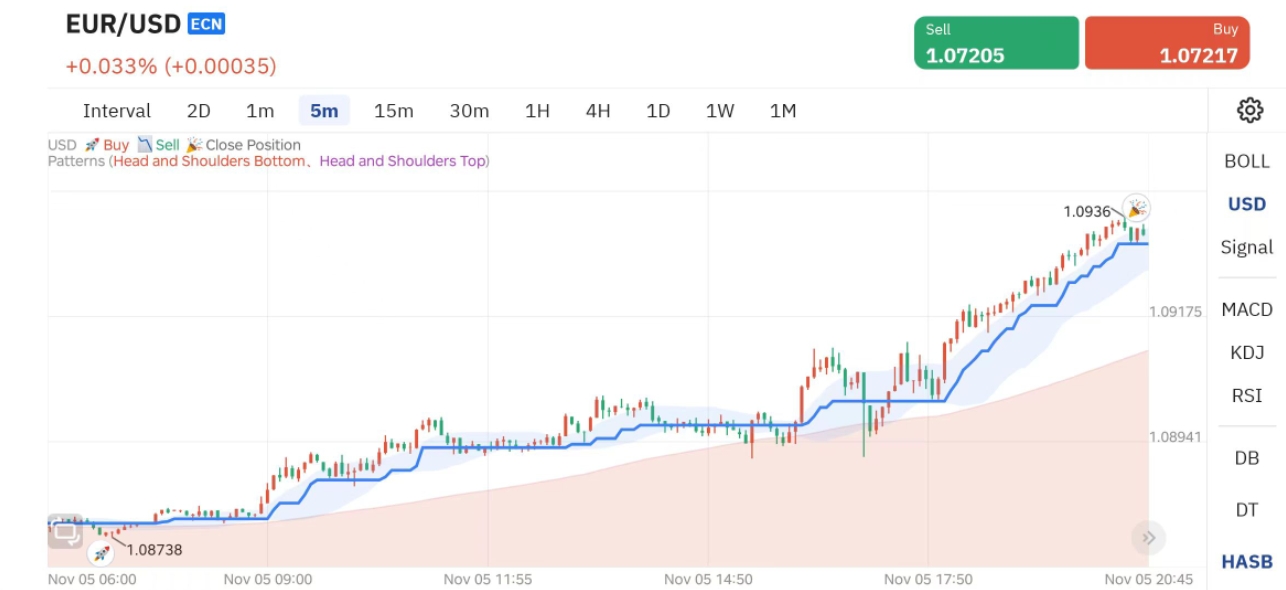The width and height of the screenshot is (1286, 590).
Task: Click the EUR/USD symbol title
Action: point(123,25)
